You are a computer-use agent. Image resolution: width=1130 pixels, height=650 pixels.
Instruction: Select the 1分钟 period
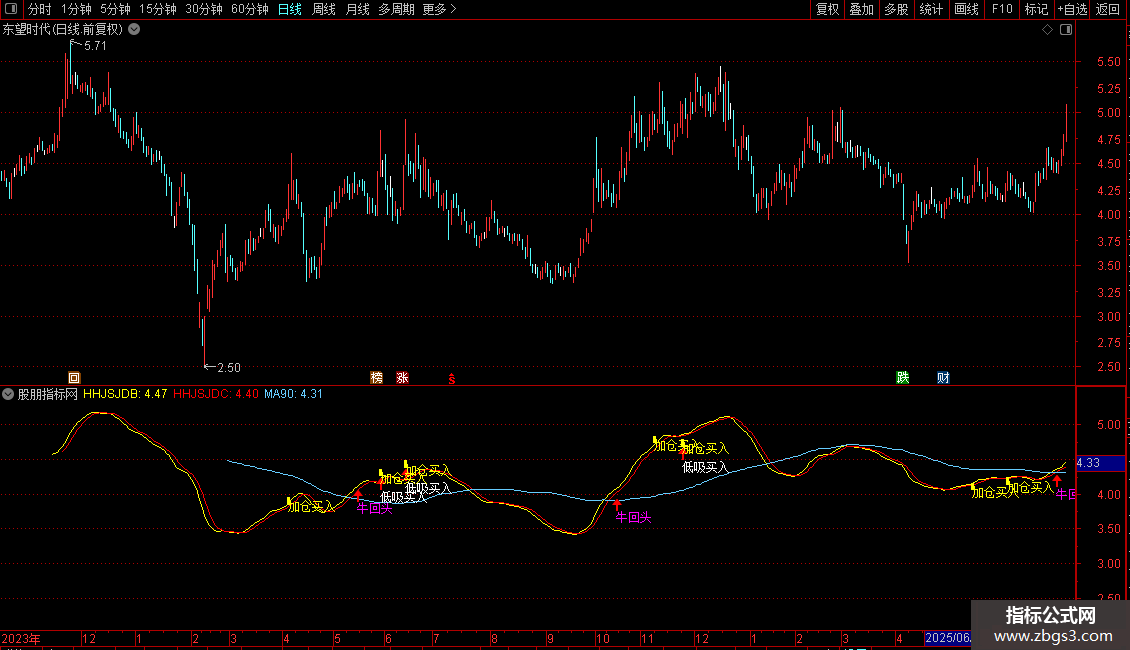76,9
